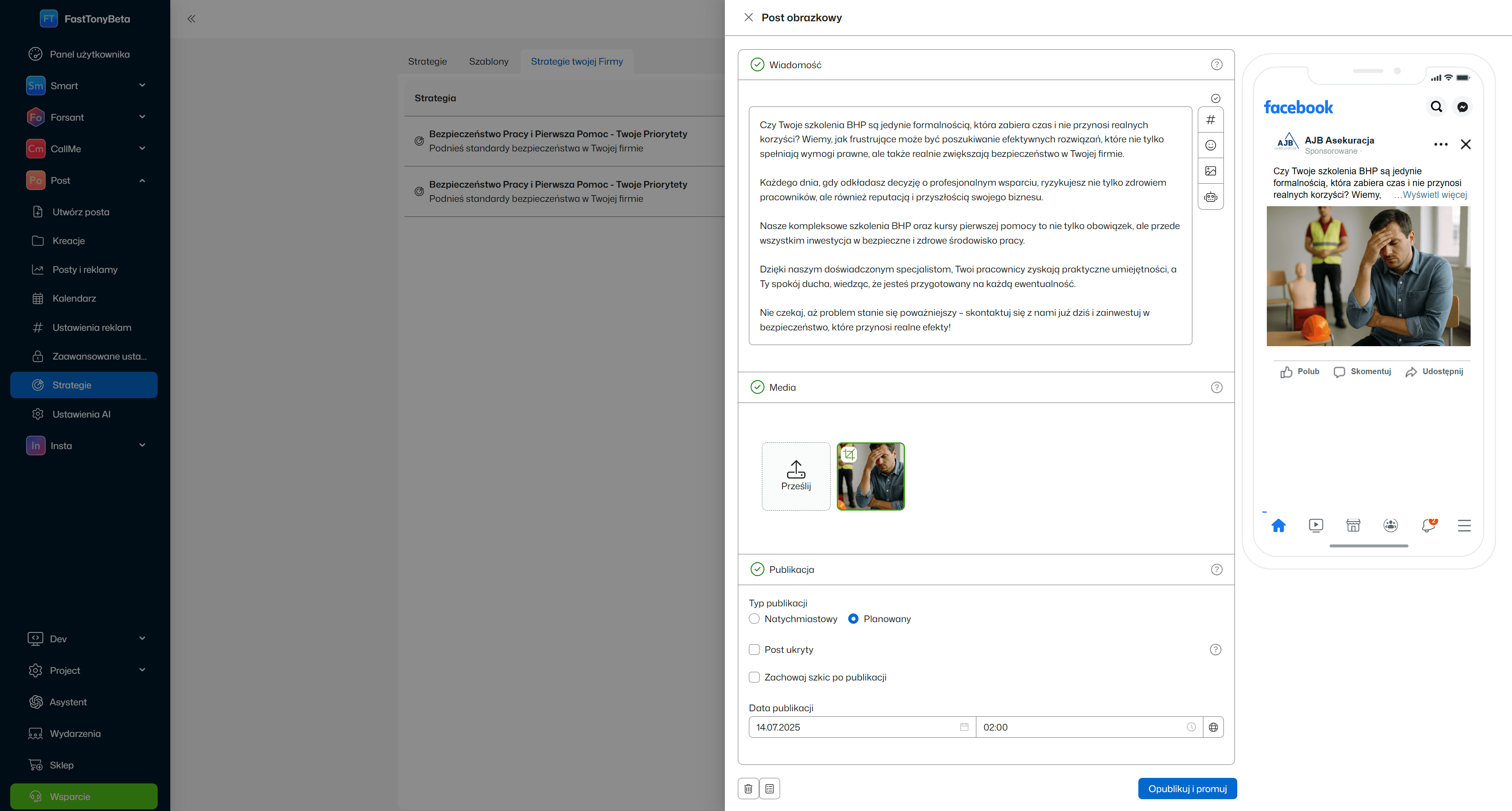Viewport: 1512px width, 811px height.
Task: Open Utwórz posta in sidebar
Action: (x=84, y=212)
